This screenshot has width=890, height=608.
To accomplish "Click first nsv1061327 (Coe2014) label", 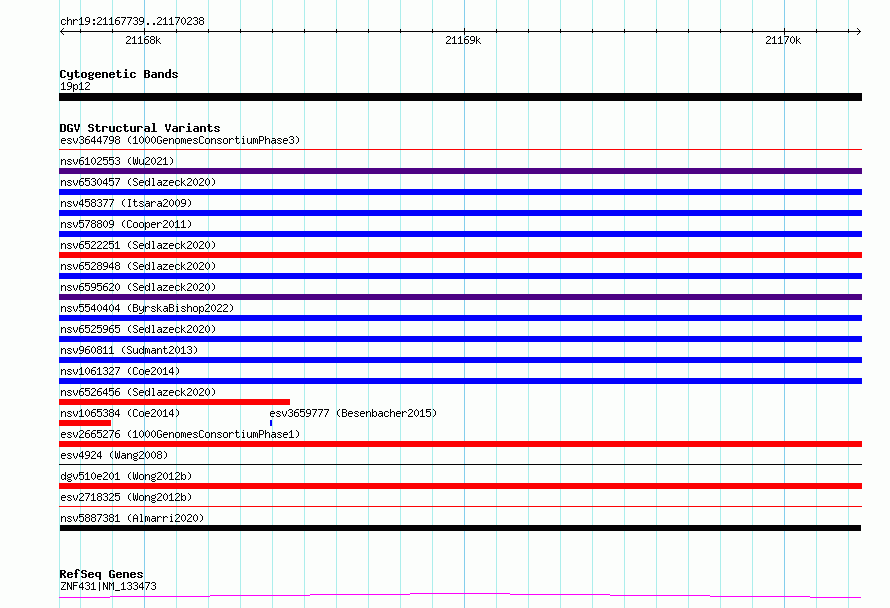I will coord(120,371).
